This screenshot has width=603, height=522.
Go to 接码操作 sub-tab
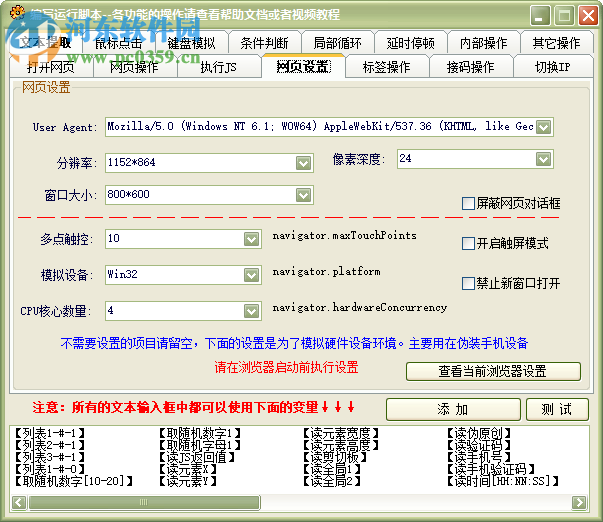click(x=471, y=67)
